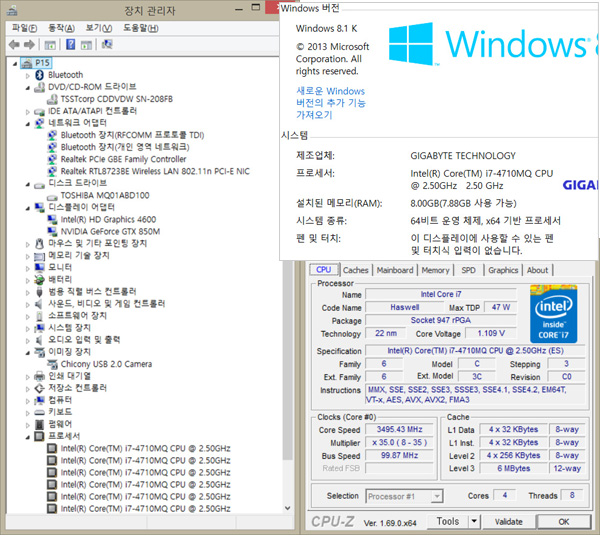Select the 범용 직렬 버스 컨트롤러 USB icon
Screen dimensions: 600x538
(x=39, y=292)
